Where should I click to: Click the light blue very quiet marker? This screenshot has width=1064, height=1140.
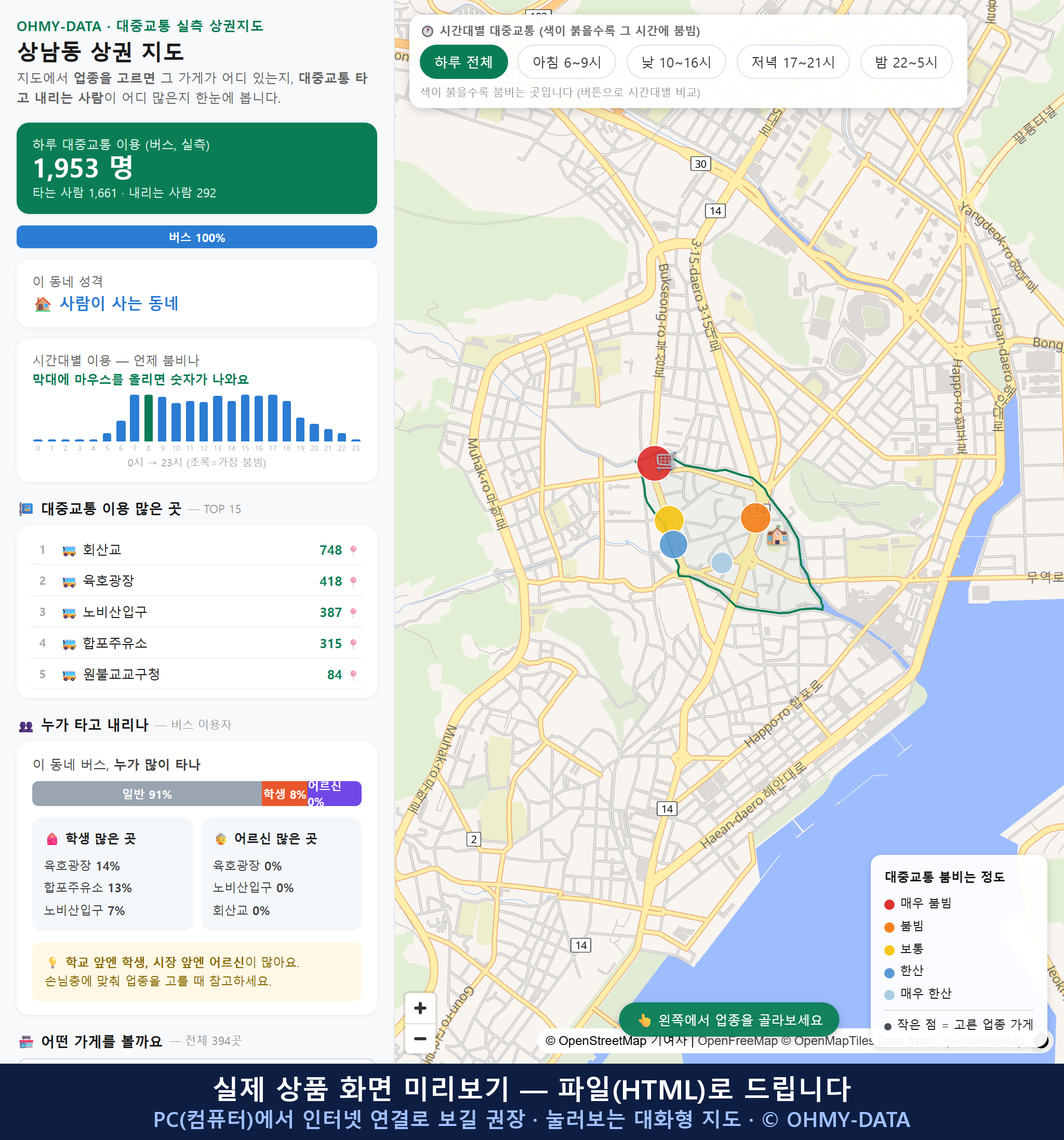click(x=722, y=562)
